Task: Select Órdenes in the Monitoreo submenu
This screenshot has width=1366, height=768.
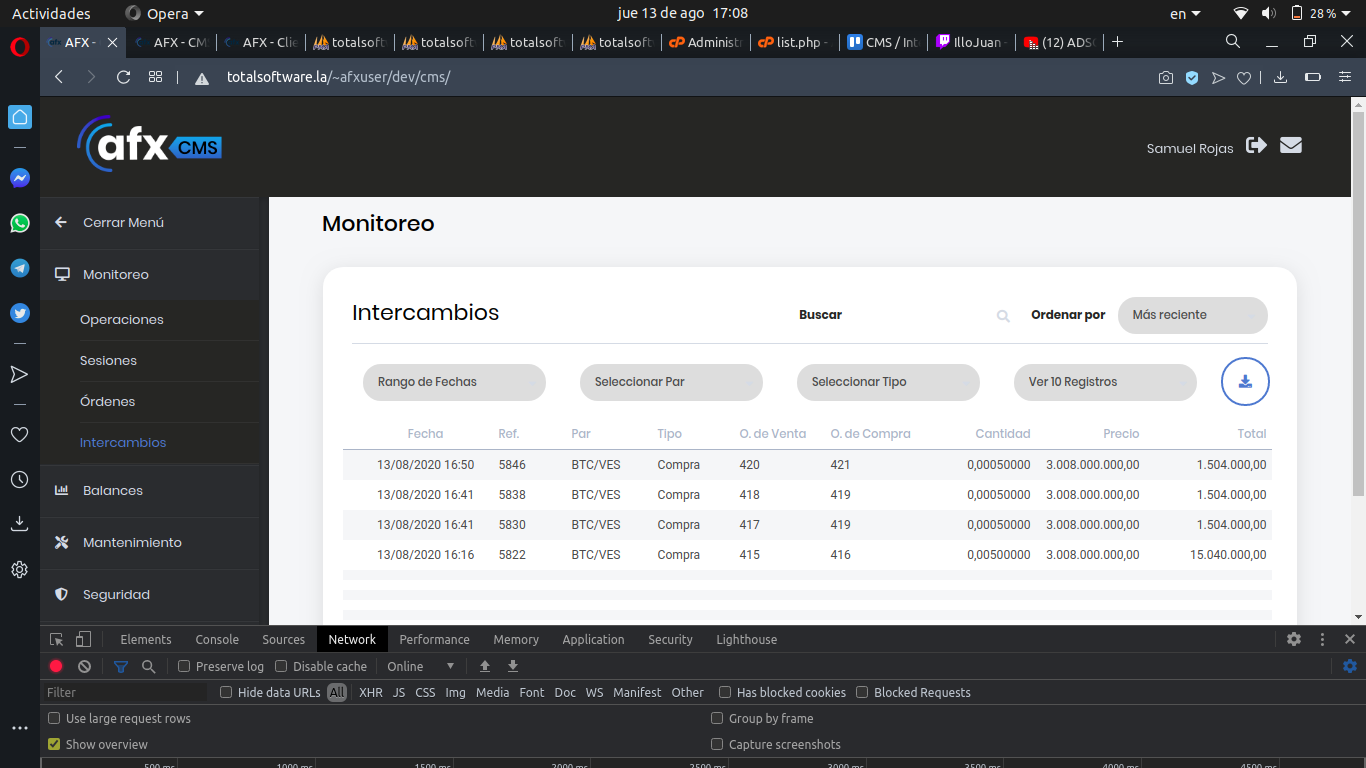Action: [107, 401]
